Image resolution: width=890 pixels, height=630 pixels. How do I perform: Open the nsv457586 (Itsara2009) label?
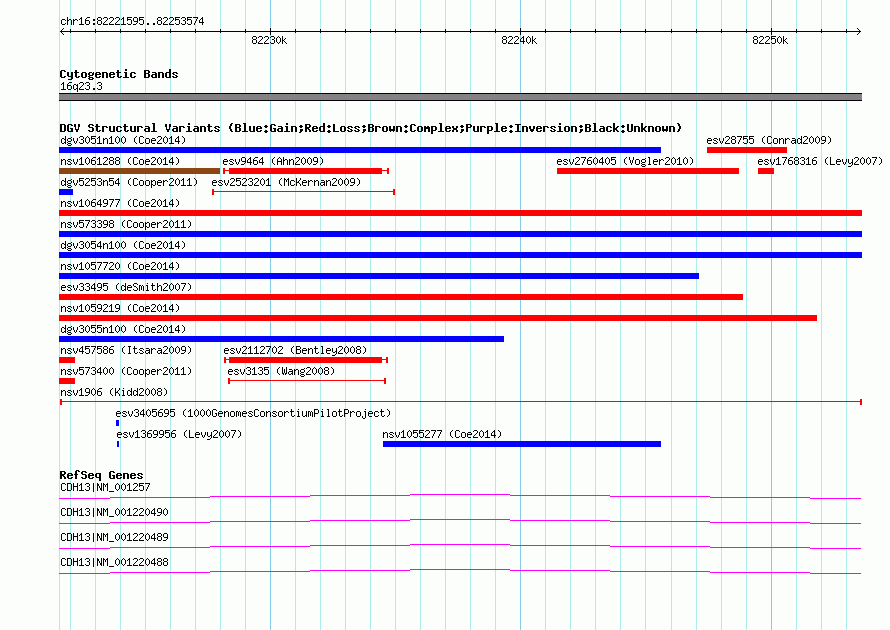point(126,350)
